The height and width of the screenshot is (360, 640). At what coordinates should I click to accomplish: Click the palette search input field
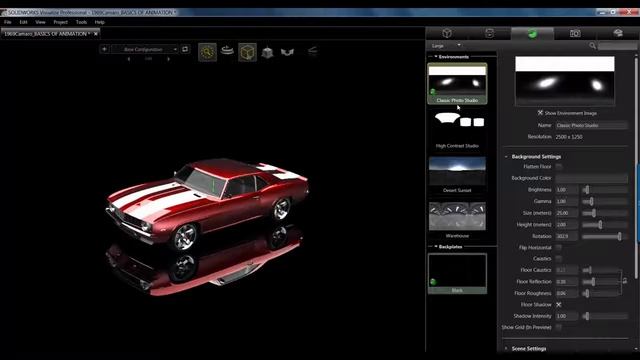click(617, 46)
